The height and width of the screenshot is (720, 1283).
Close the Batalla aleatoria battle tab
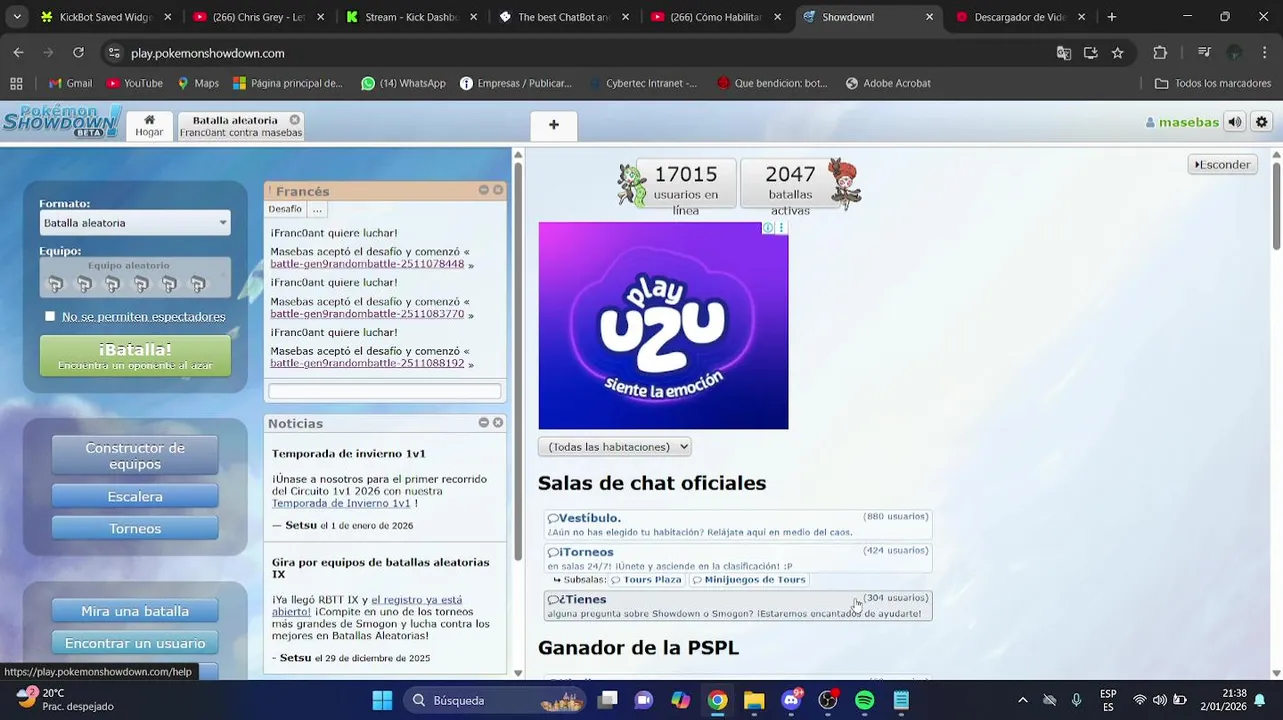tap(295, 120)
